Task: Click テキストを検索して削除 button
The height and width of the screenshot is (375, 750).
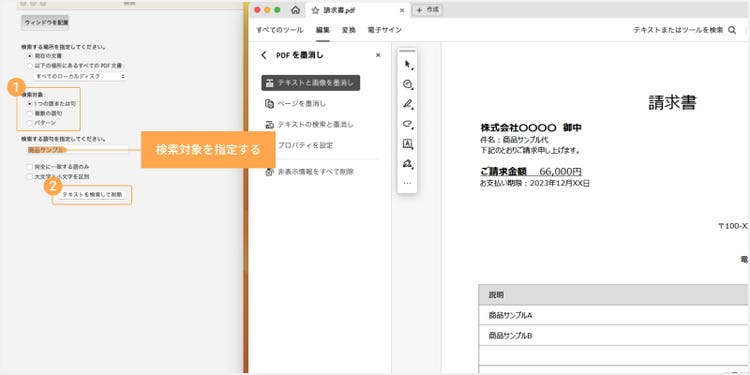Action: (x=92, y=195)
